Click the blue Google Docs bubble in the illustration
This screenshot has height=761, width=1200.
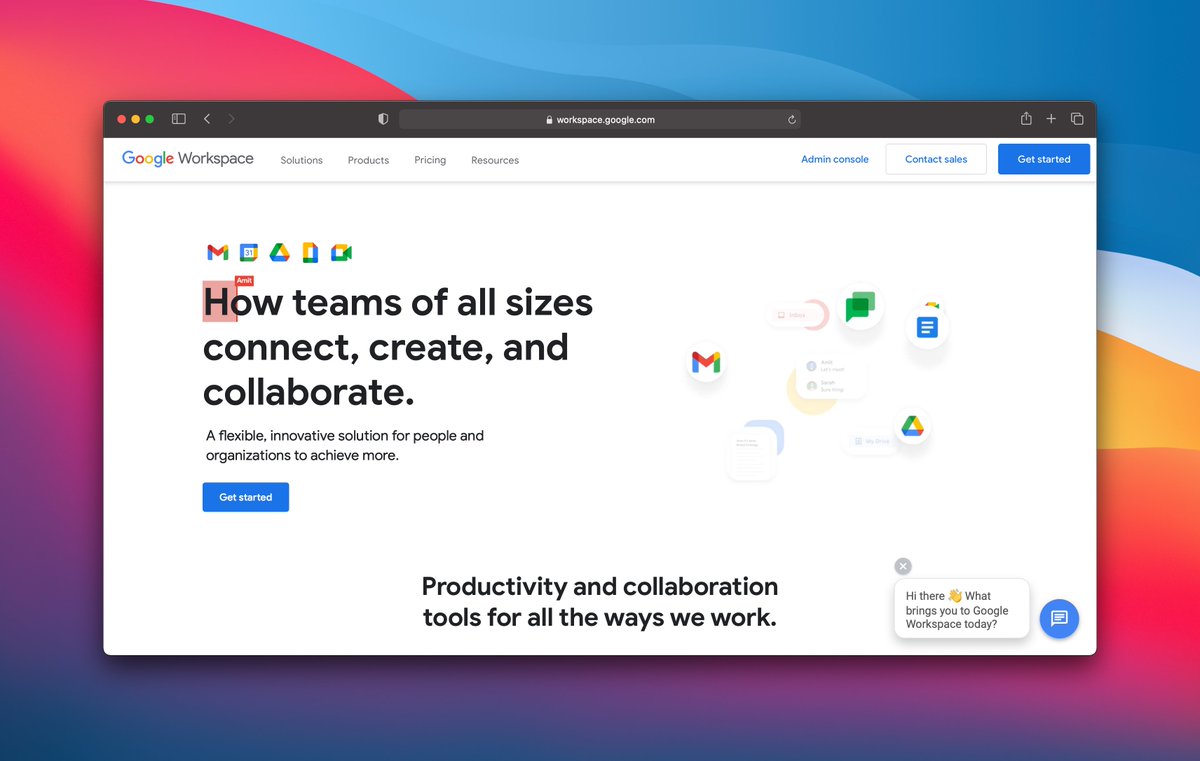tap(927, 327)
